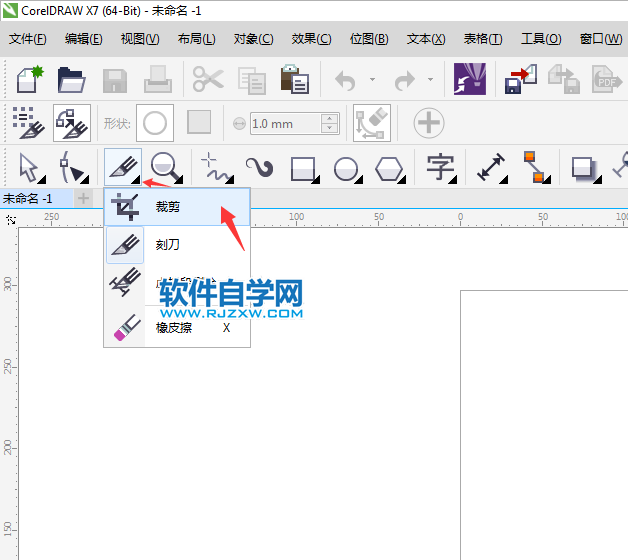Screen dimensions: 628x560
Task: Choose 裁剪 crop from flyout
Action: (x=177, y=207)
